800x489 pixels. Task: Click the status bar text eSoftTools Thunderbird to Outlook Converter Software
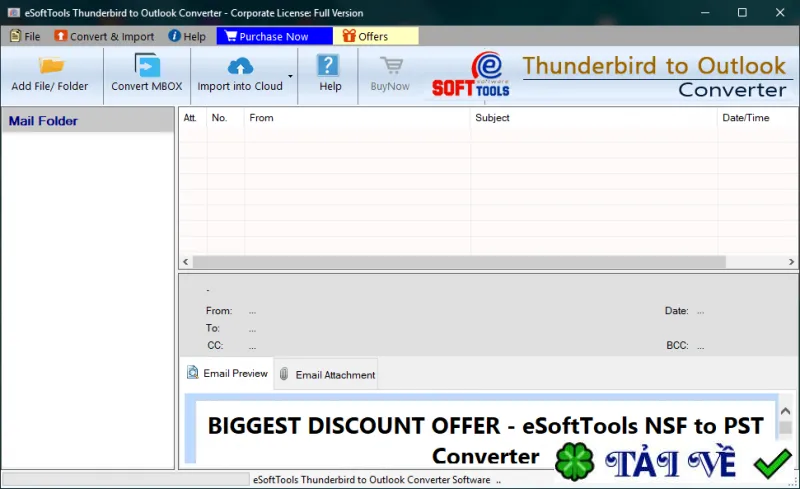[371, 480]
